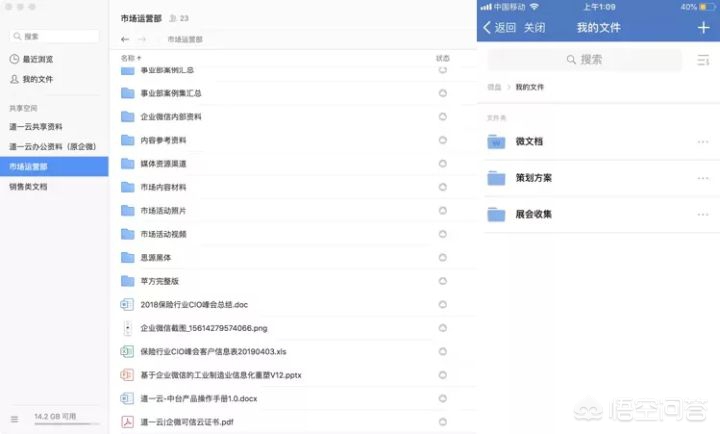Go back with the left arrow
The width and height of the screenshot is (720, 434).
pos(125,39)
